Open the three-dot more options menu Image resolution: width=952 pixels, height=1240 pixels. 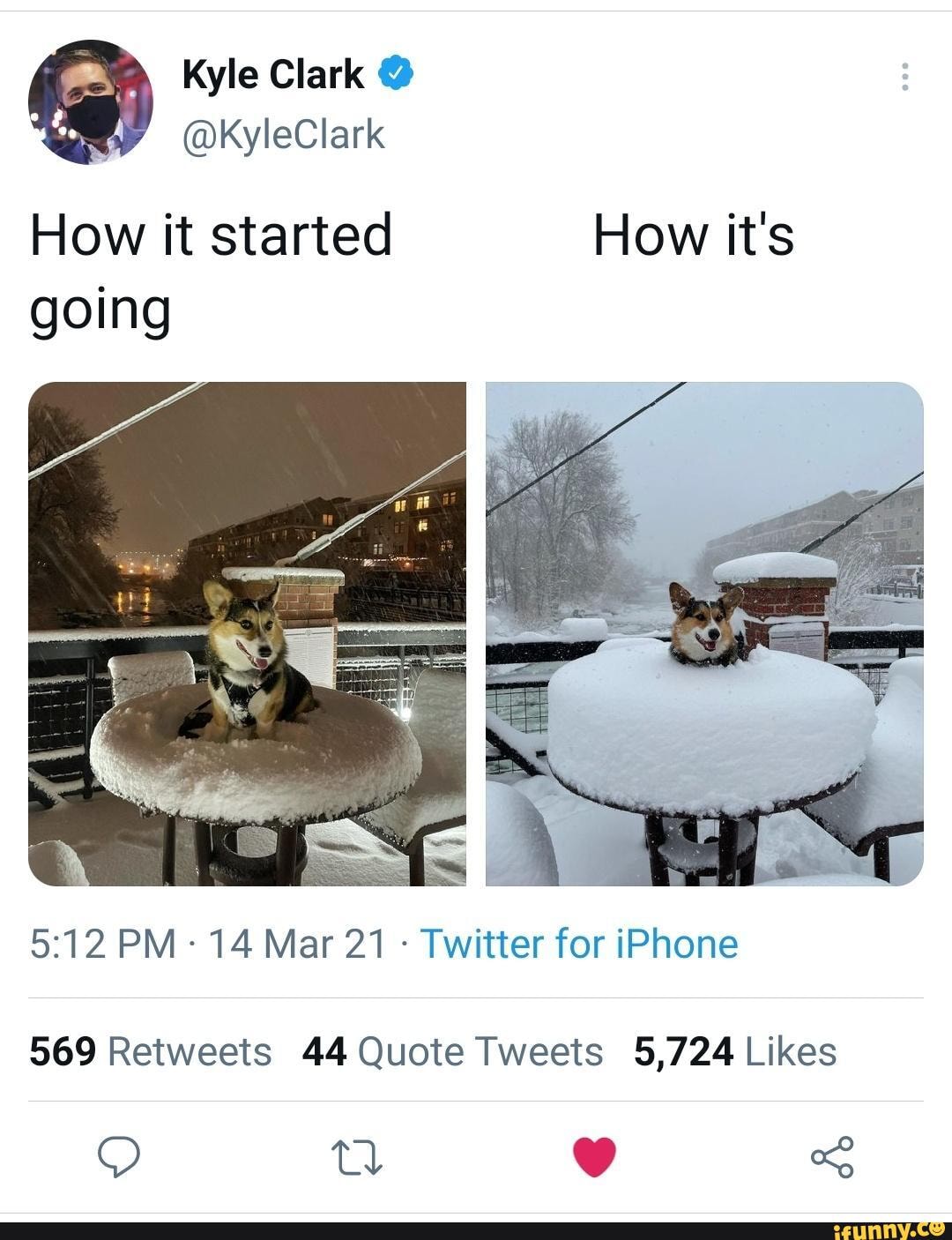point(904,77)
